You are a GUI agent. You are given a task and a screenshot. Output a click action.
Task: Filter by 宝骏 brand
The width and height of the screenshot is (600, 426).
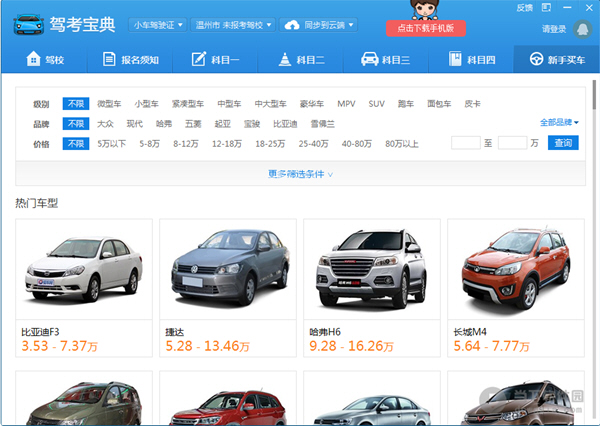pyautogui.click(x=252, y=124)
